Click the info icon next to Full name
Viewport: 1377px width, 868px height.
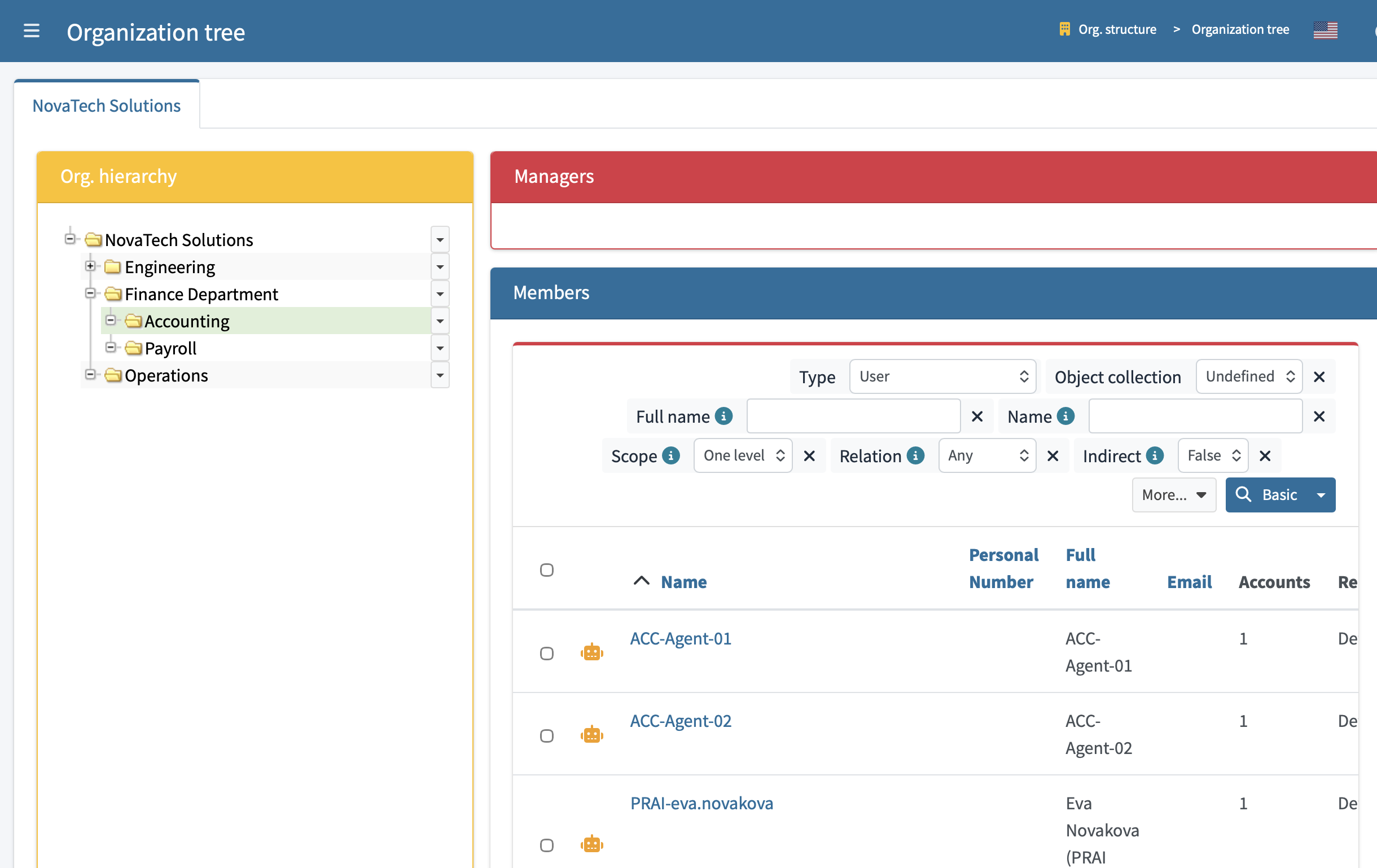tap(724, 417)
